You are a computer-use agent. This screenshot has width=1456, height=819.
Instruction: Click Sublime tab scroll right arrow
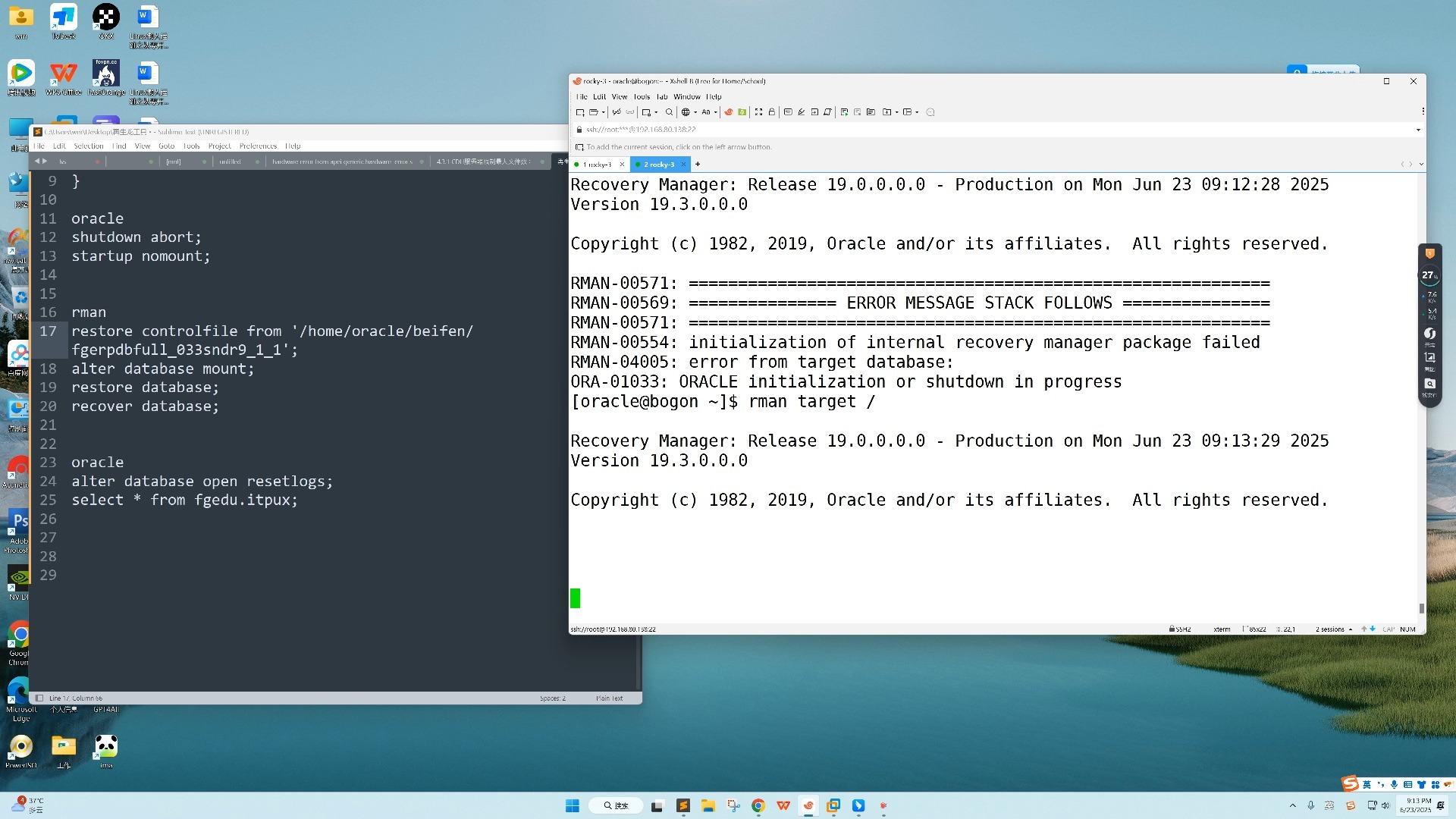pos(45,161)
